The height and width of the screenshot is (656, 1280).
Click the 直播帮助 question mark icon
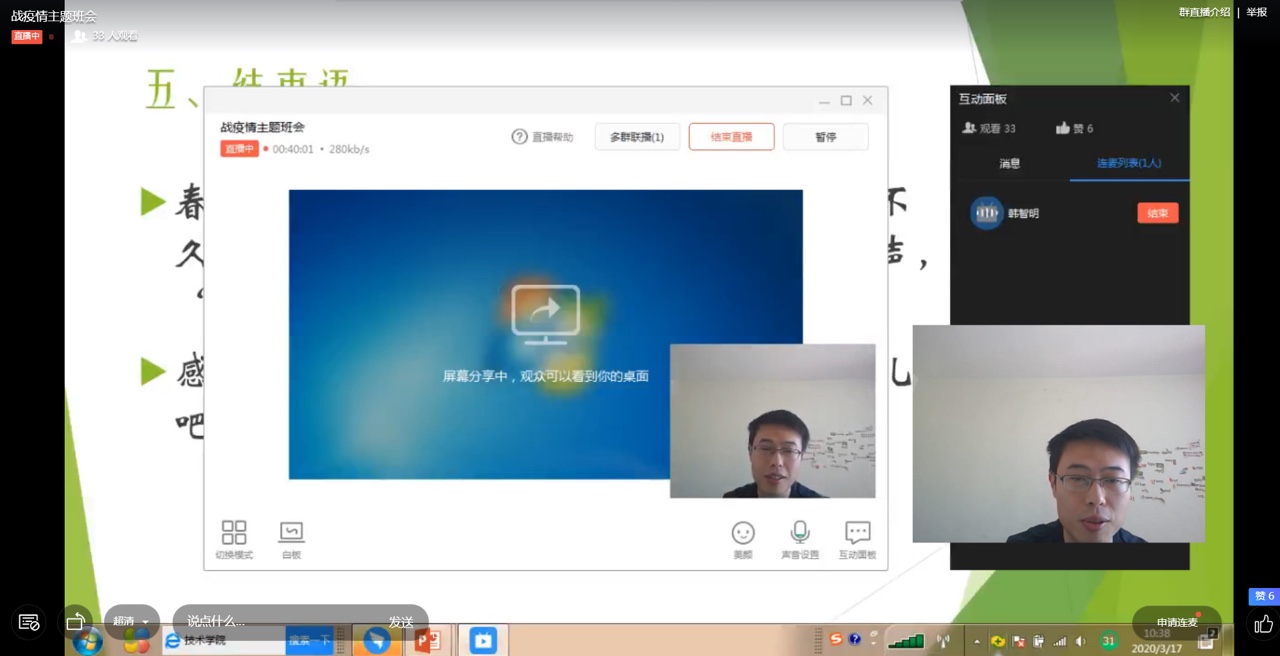(x=519, y=137)
